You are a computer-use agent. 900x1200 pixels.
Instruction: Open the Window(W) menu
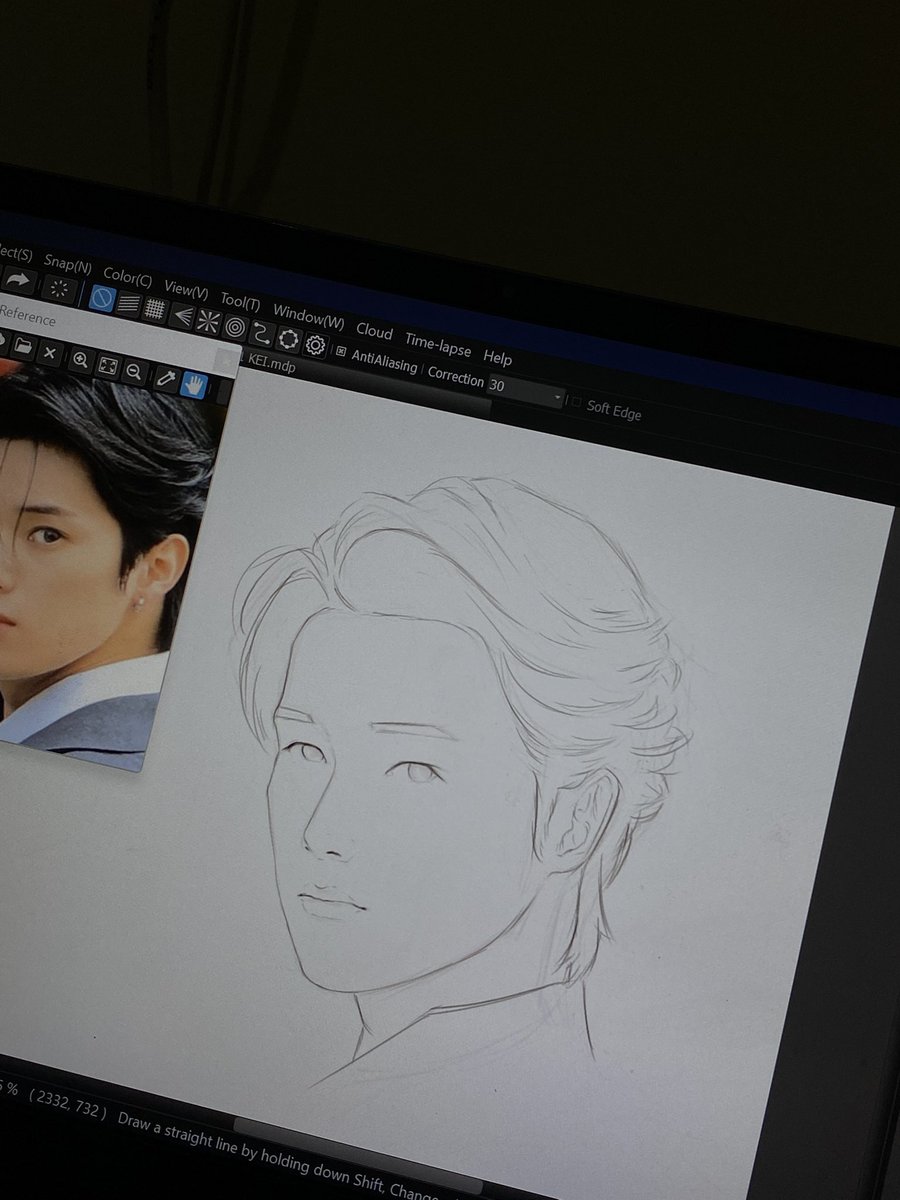308,318
